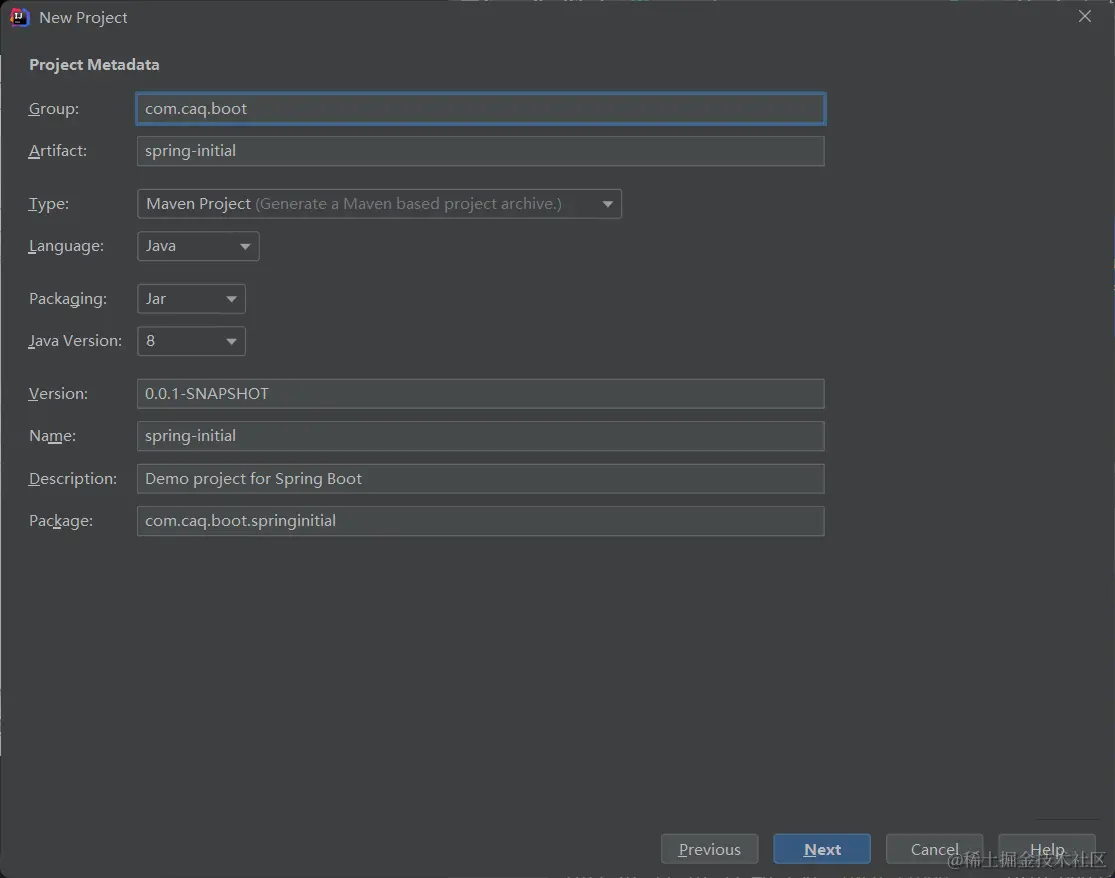Image resolution: width=1115 pixels, height=878 pixels.
Task: Edit the Version field 0.0.1-SNAPSHOT
Action: tap(481, 394)
